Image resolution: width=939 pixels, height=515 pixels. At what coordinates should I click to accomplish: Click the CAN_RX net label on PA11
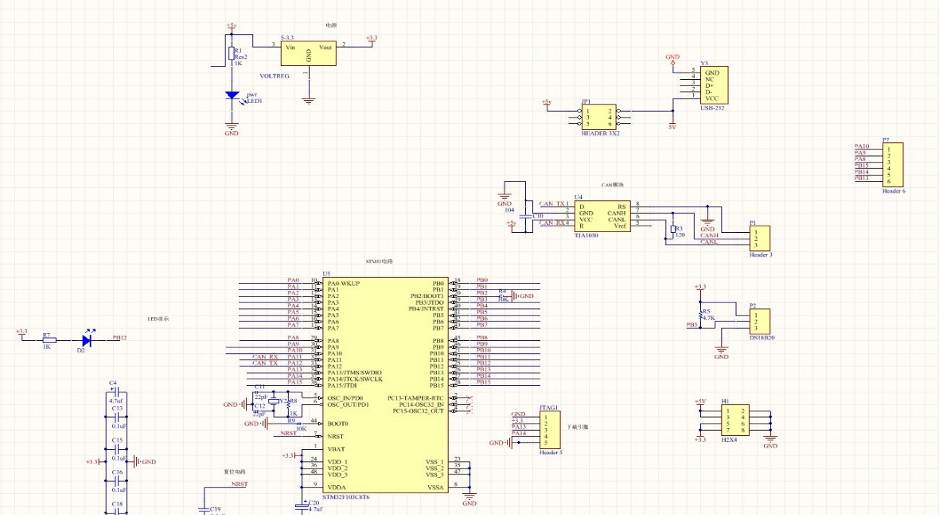click(265, 357)
